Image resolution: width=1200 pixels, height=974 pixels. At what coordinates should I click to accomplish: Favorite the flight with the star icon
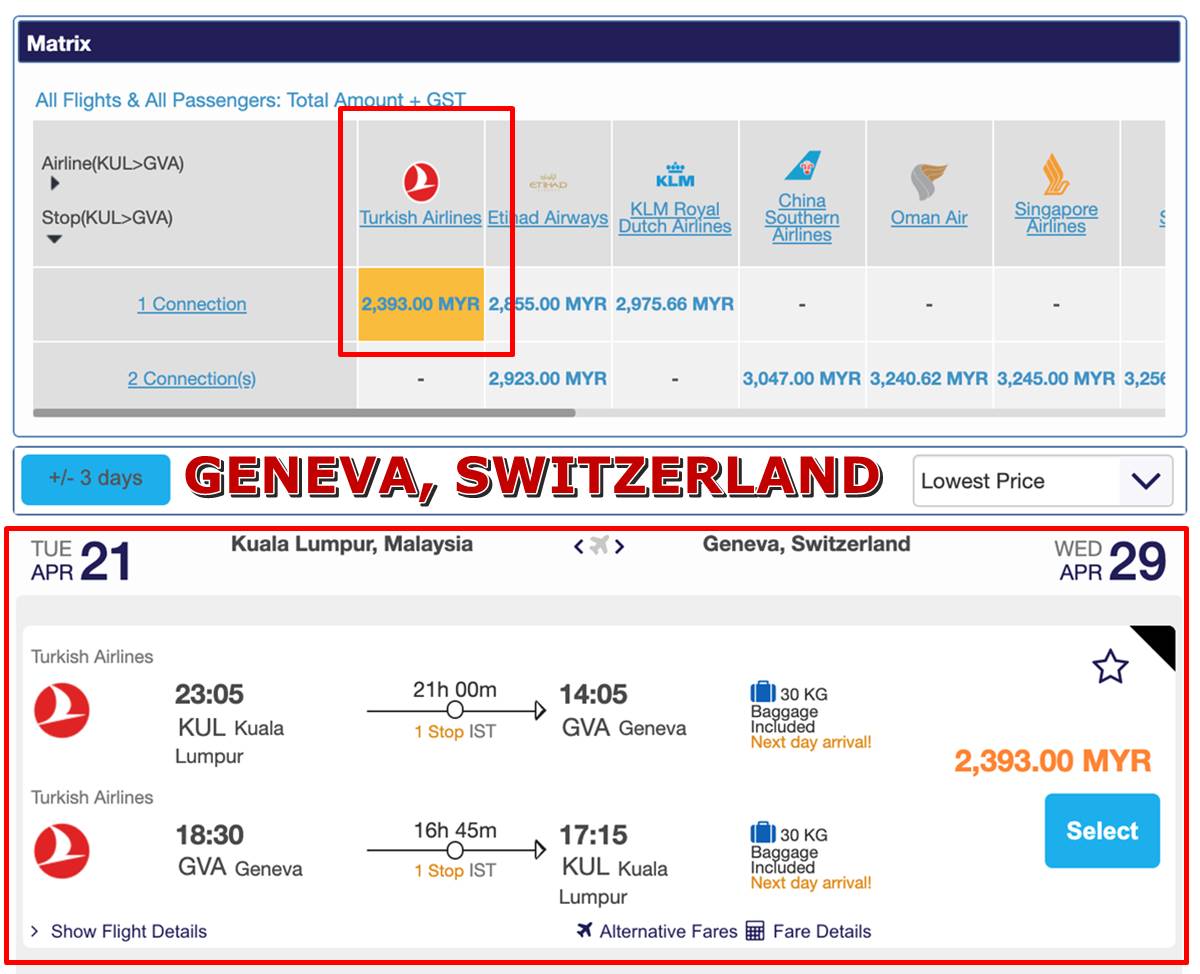coord(1111,667)
